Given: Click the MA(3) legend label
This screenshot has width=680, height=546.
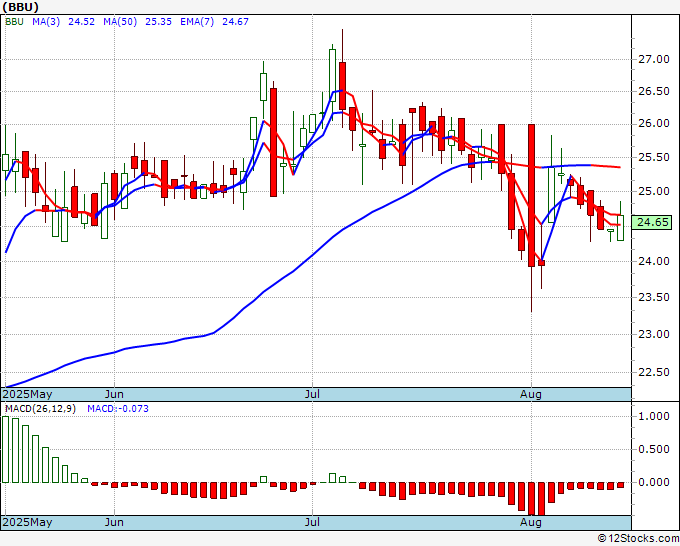Looking at the screenshot, I should 46,22.
